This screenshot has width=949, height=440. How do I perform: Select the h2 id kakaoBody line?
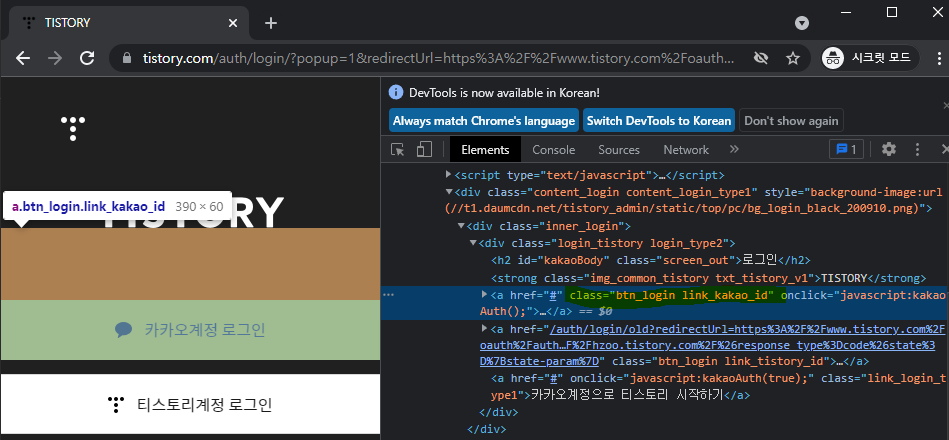click(x=651, y=260)
